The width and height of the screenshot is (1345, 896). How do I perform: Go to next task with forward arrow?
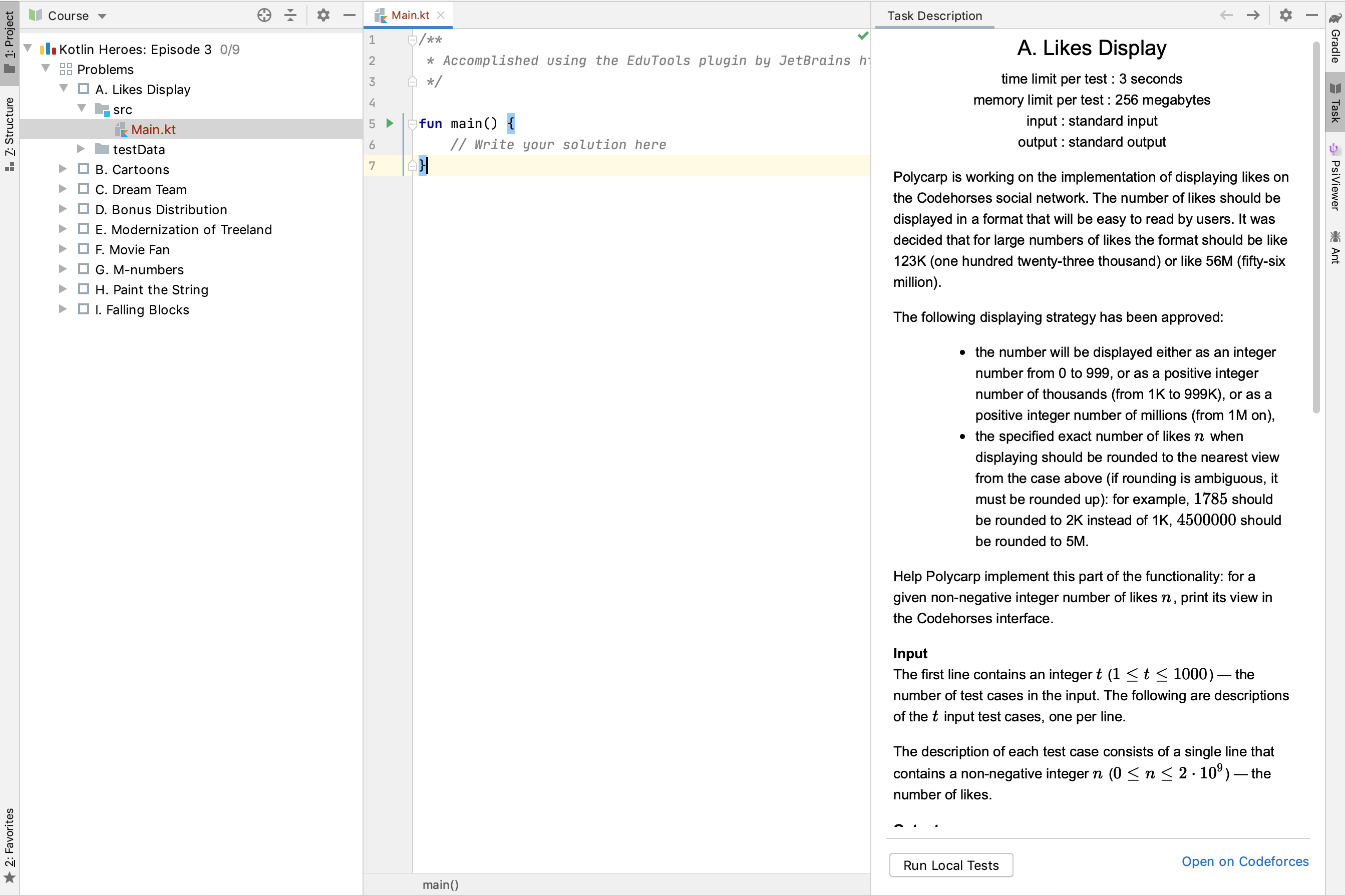(x=1253, y=16)
